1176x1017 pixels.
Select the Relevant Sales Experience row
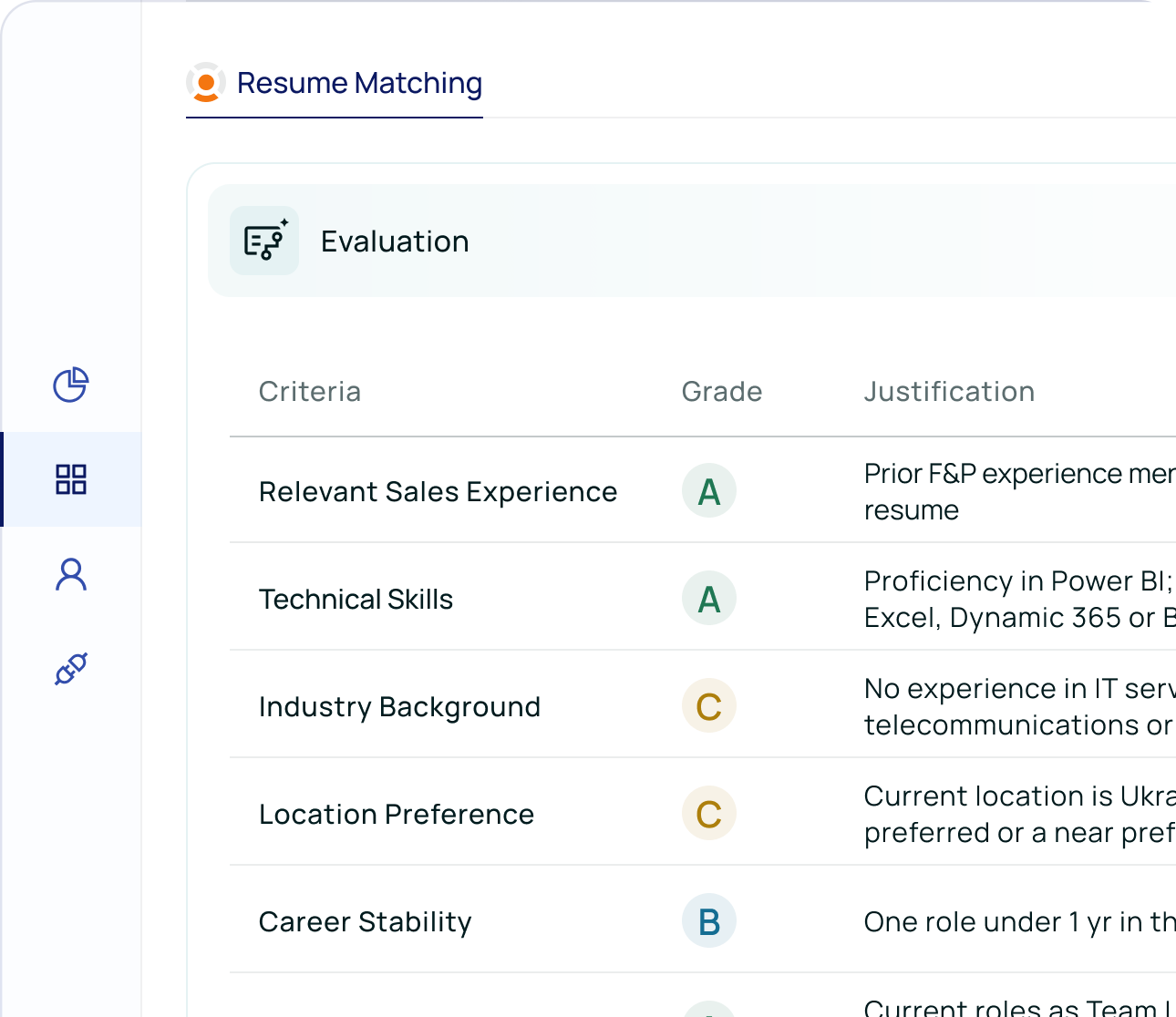[x=438, y=492]
